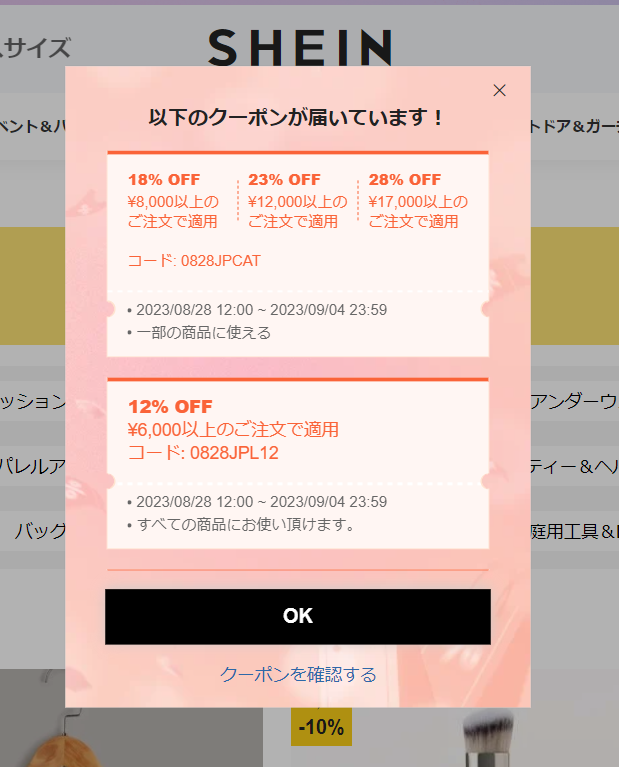The height and width of the screenshot is (767, 619).
Task: Click the -10% discount badge
Action: coord(321,727)
